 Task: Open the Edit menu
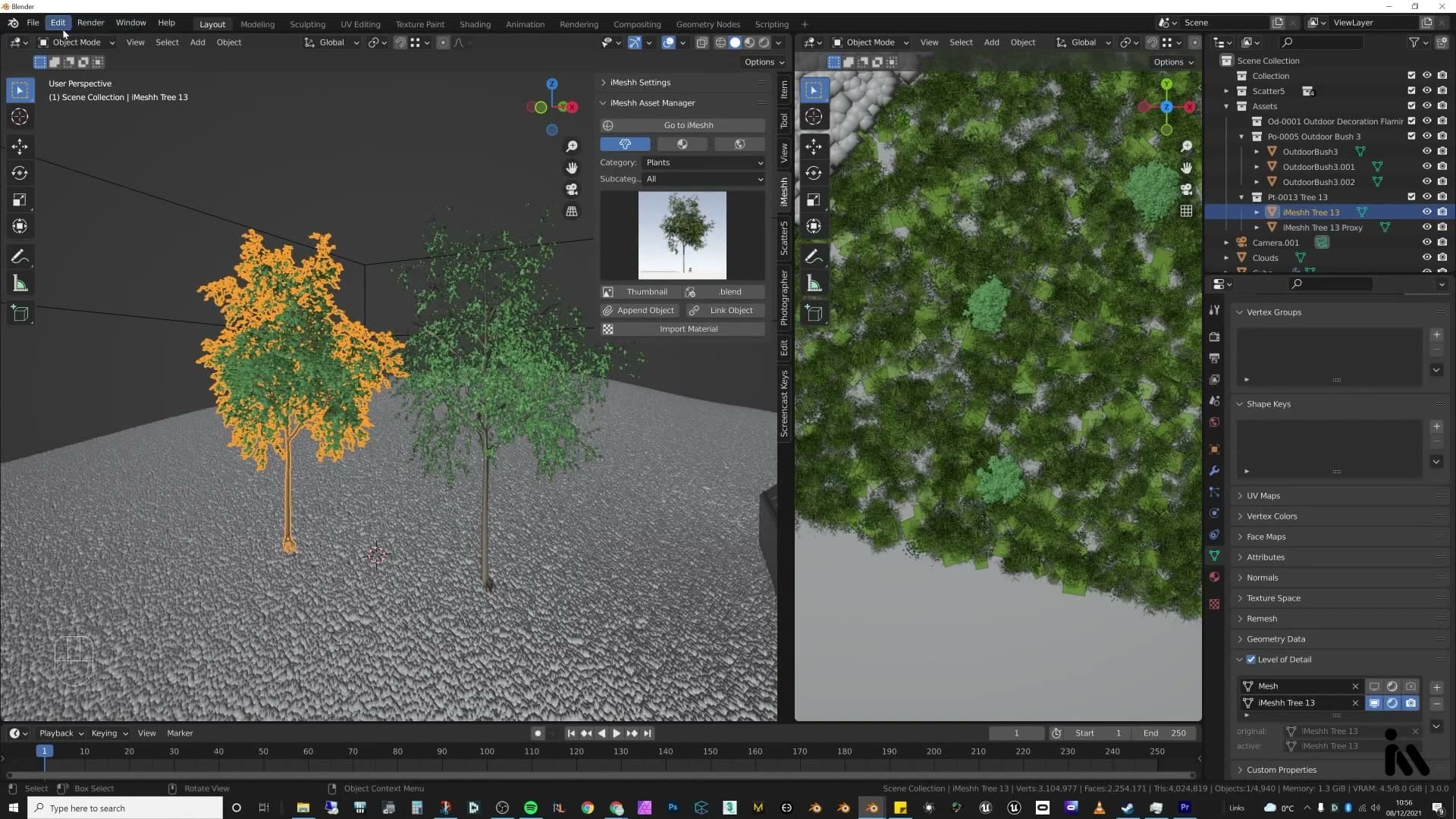tap(58, 23)
